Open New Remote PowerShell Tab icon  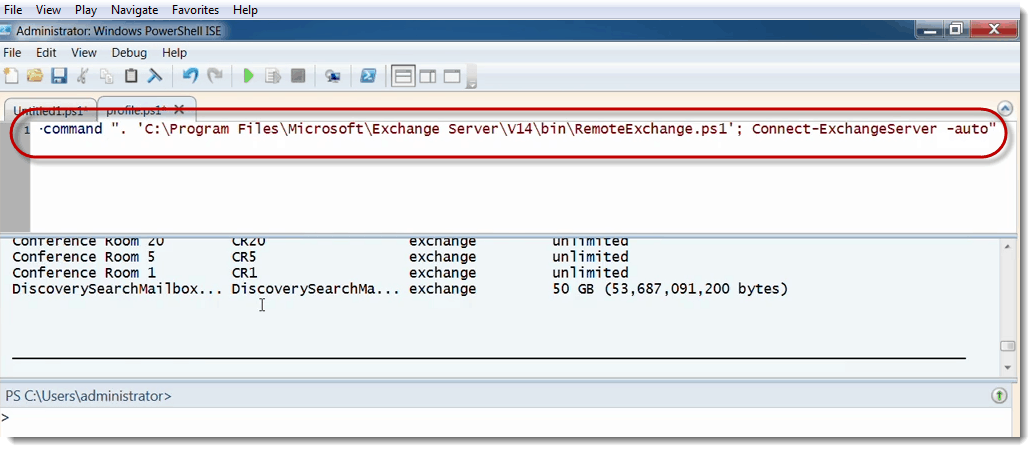[333, 77]
